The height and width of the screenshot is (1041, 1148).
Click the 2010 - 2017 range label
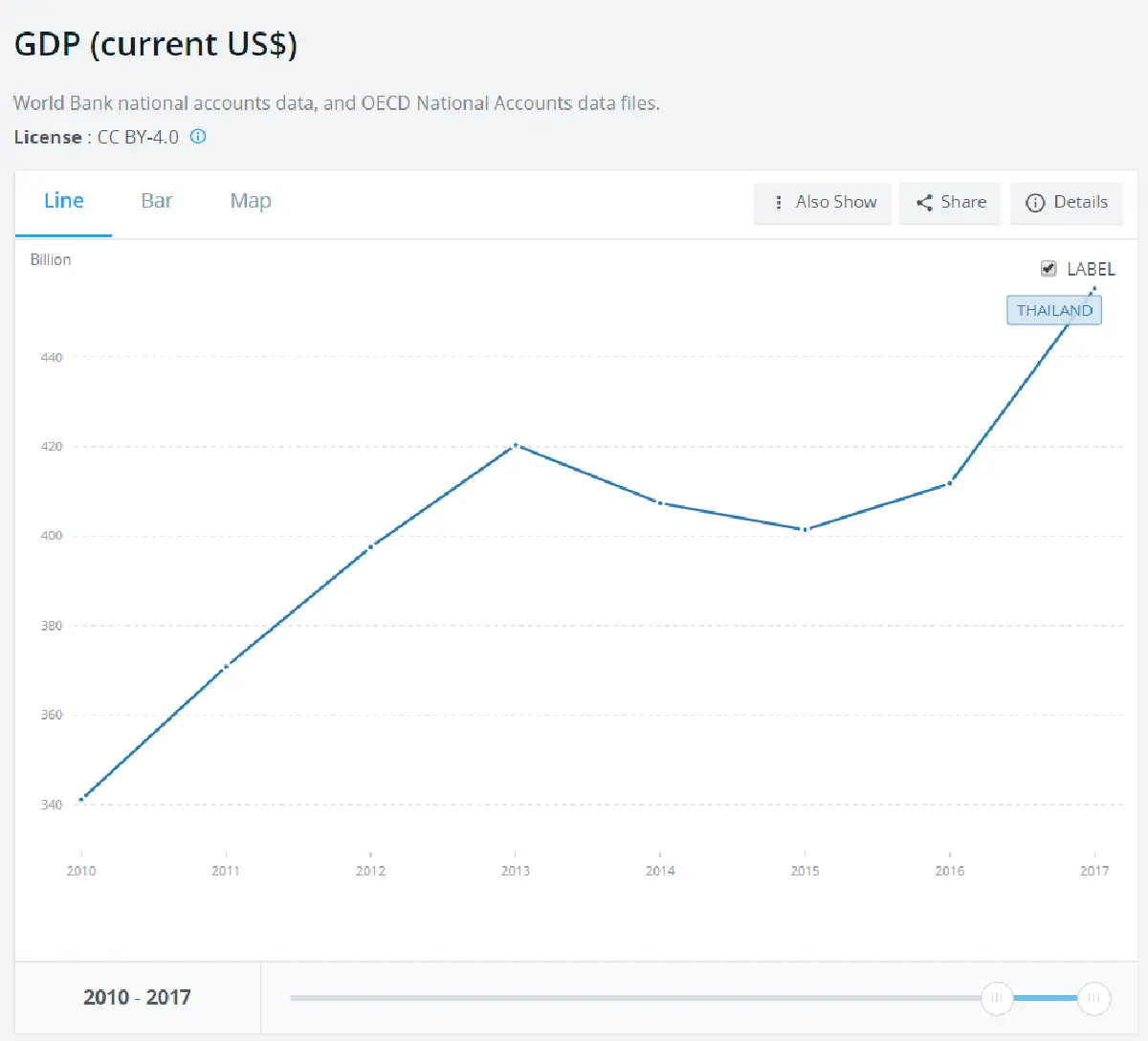click(137, 997)
